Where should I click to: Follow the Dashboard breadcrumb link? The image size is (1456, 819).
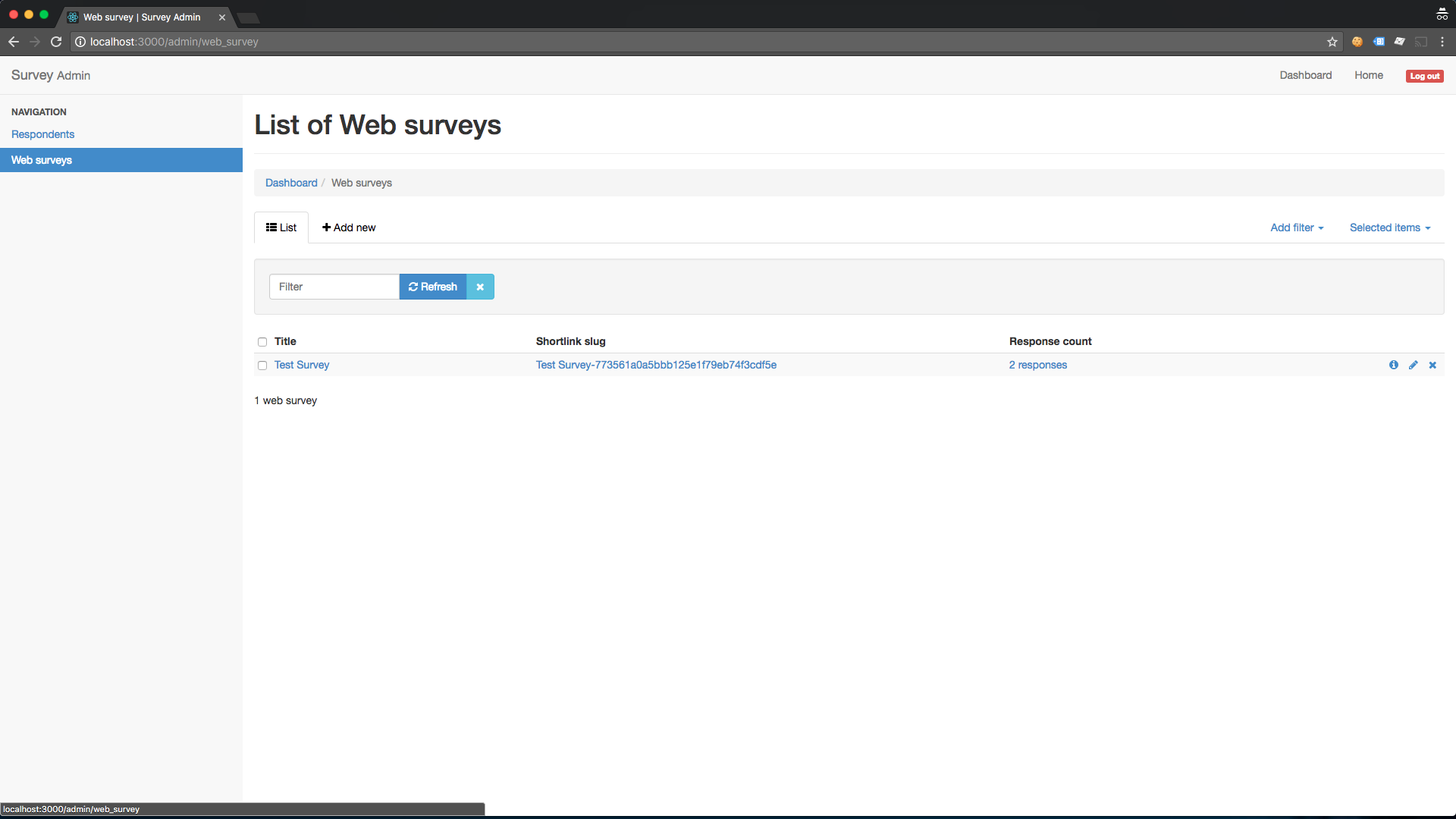[291, 183]
